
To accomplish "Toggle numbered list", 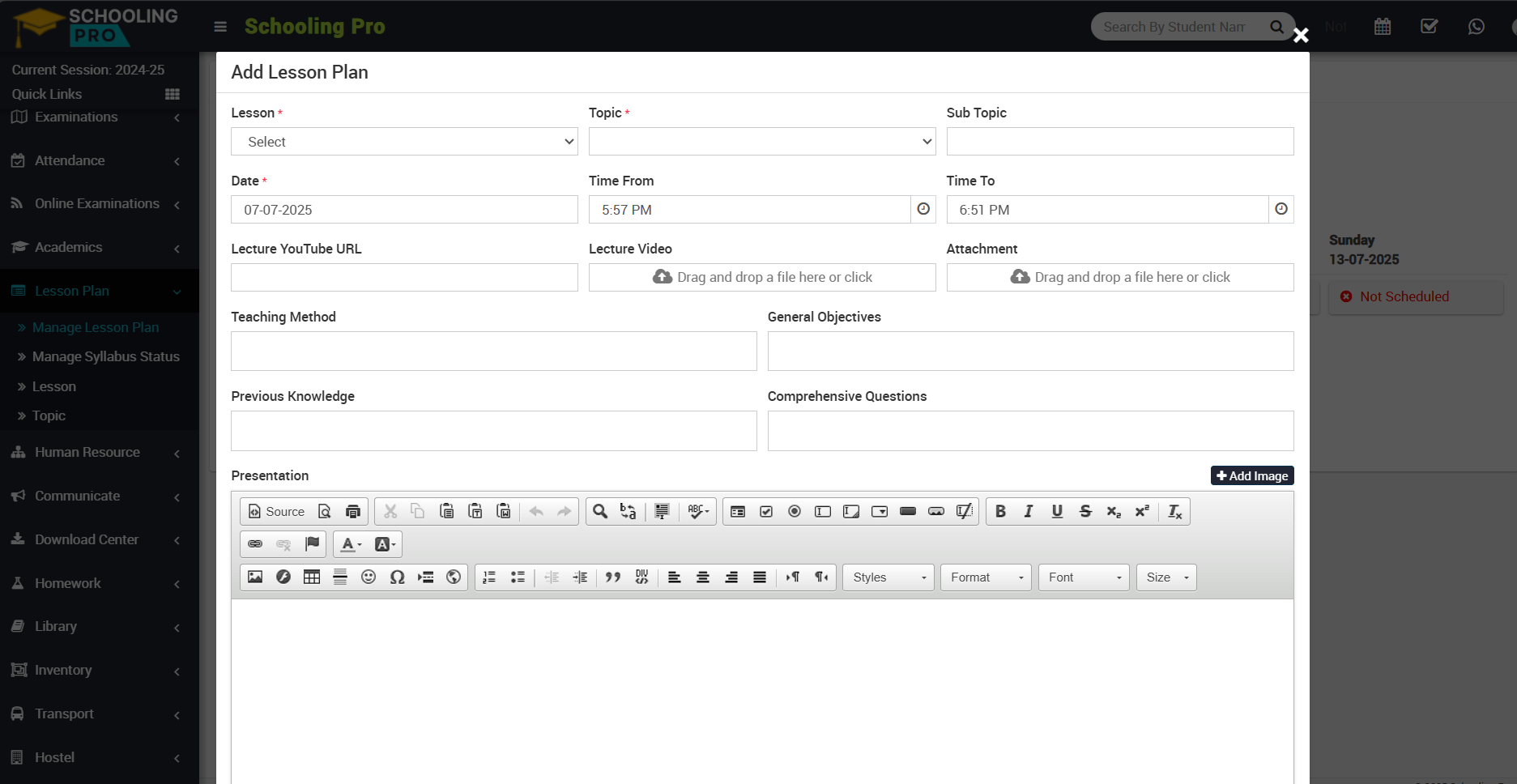I will coord(489,577).
